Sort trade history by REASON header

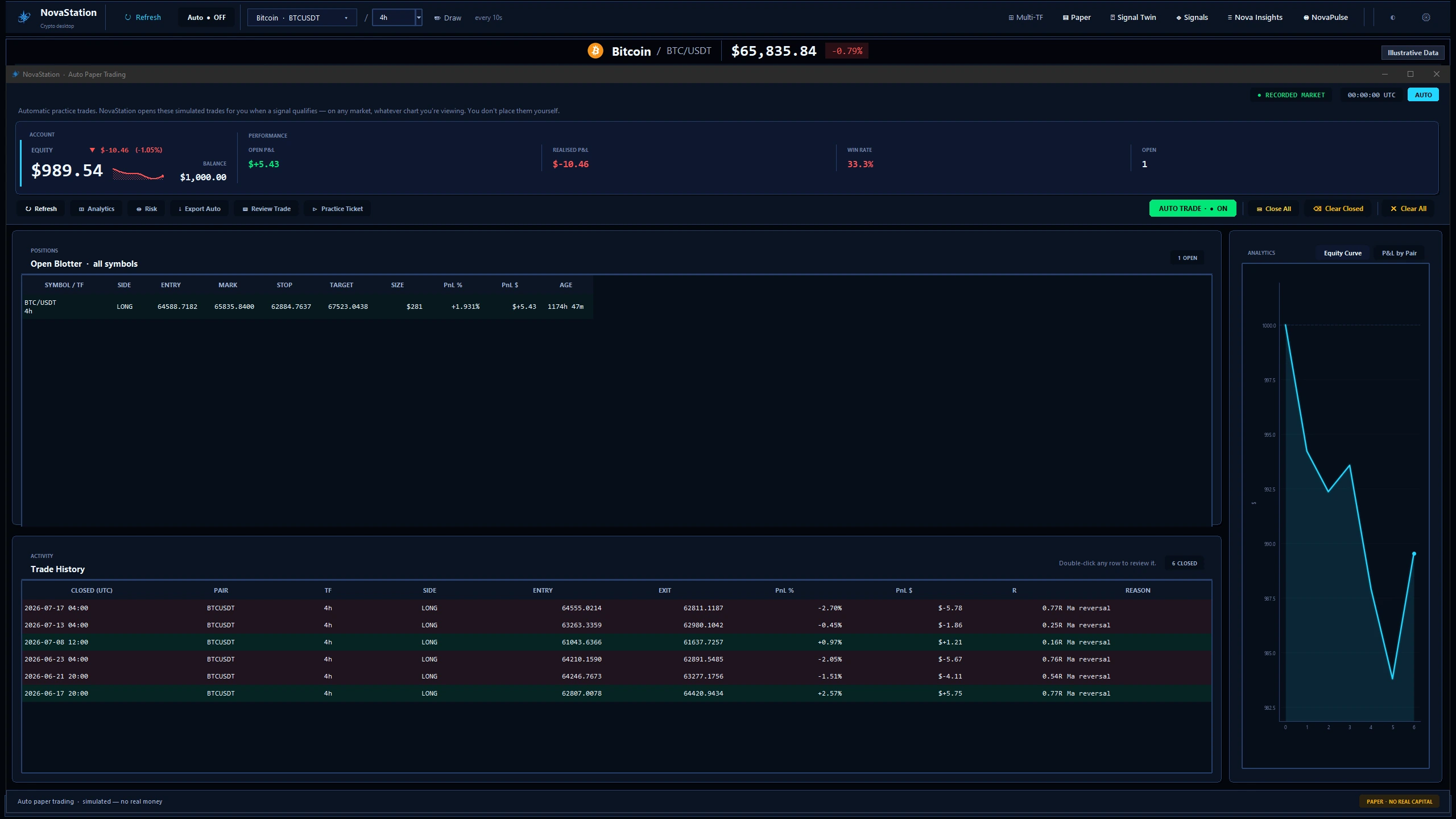point(1137,590)
